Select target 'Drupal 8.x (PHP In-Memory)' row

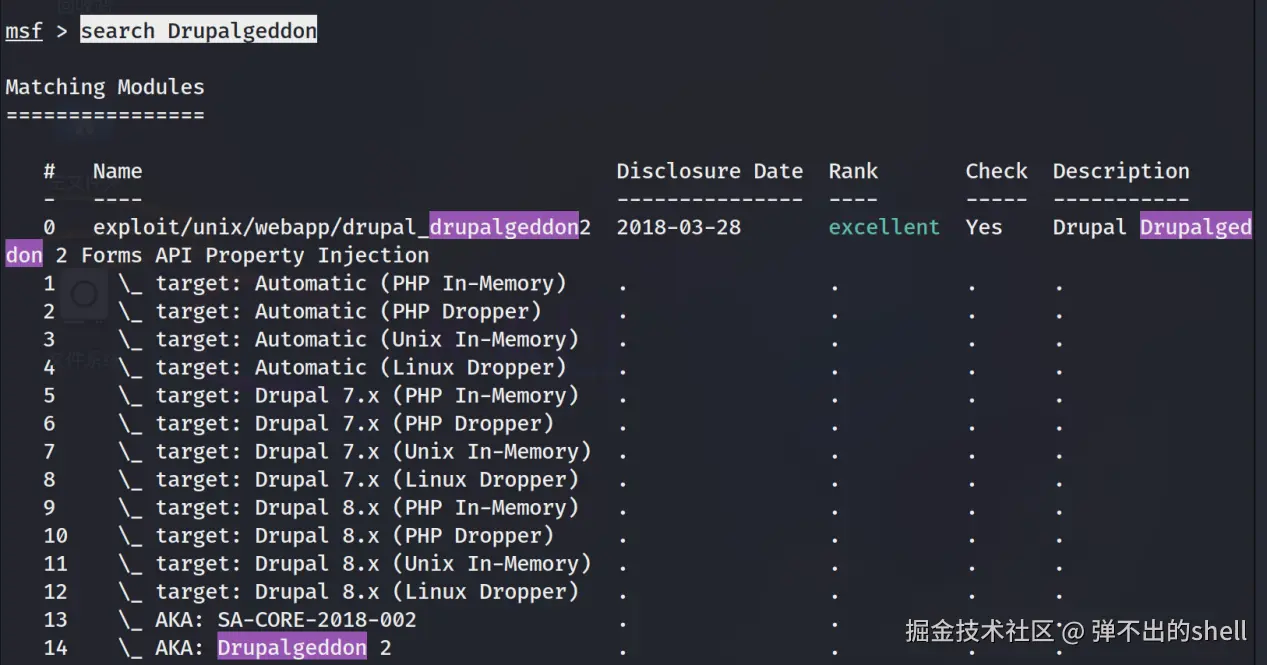coord(366,507)
